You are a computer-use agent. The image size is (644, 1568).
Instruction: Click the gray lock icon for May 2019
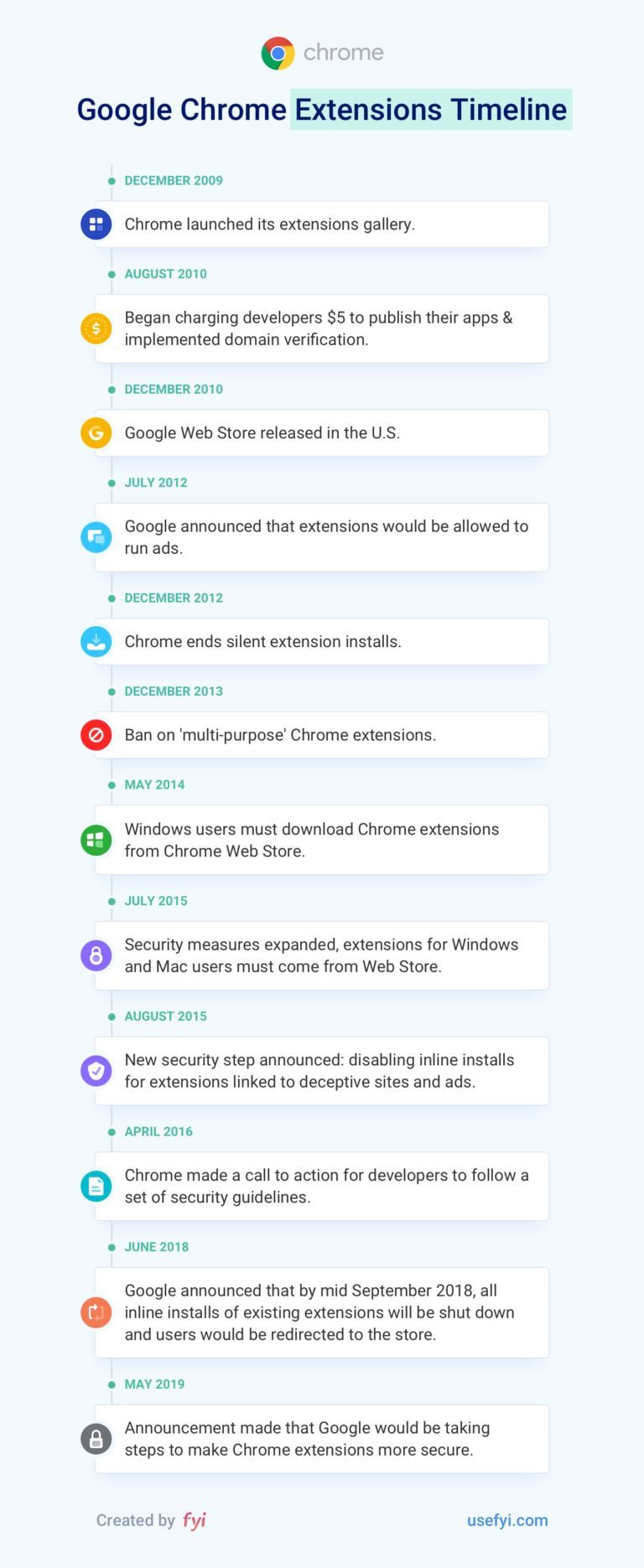(96, 1439)
